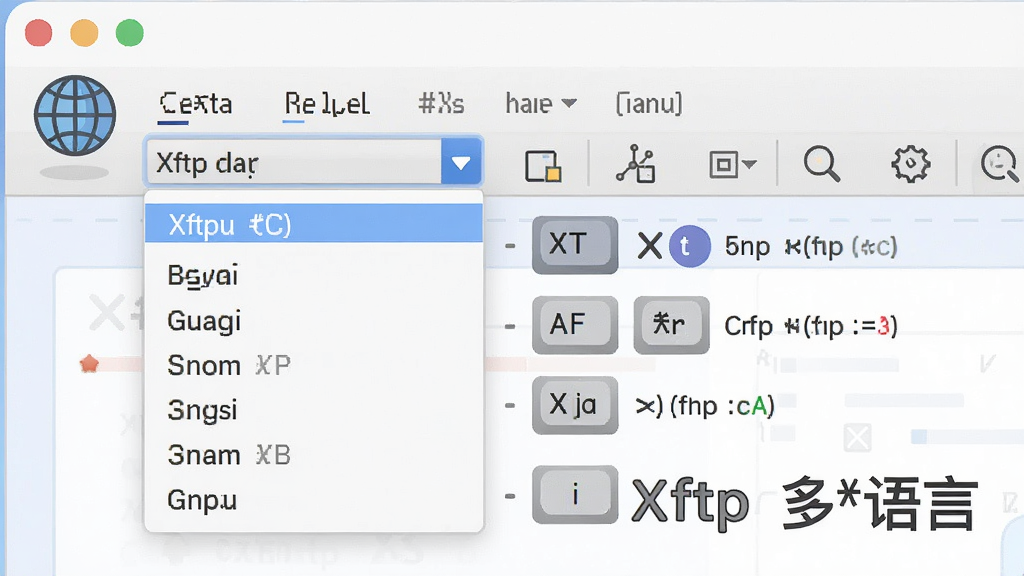Click the node branch toolbar icon
Screen dimensions: 1024x576
pos(635,163)
